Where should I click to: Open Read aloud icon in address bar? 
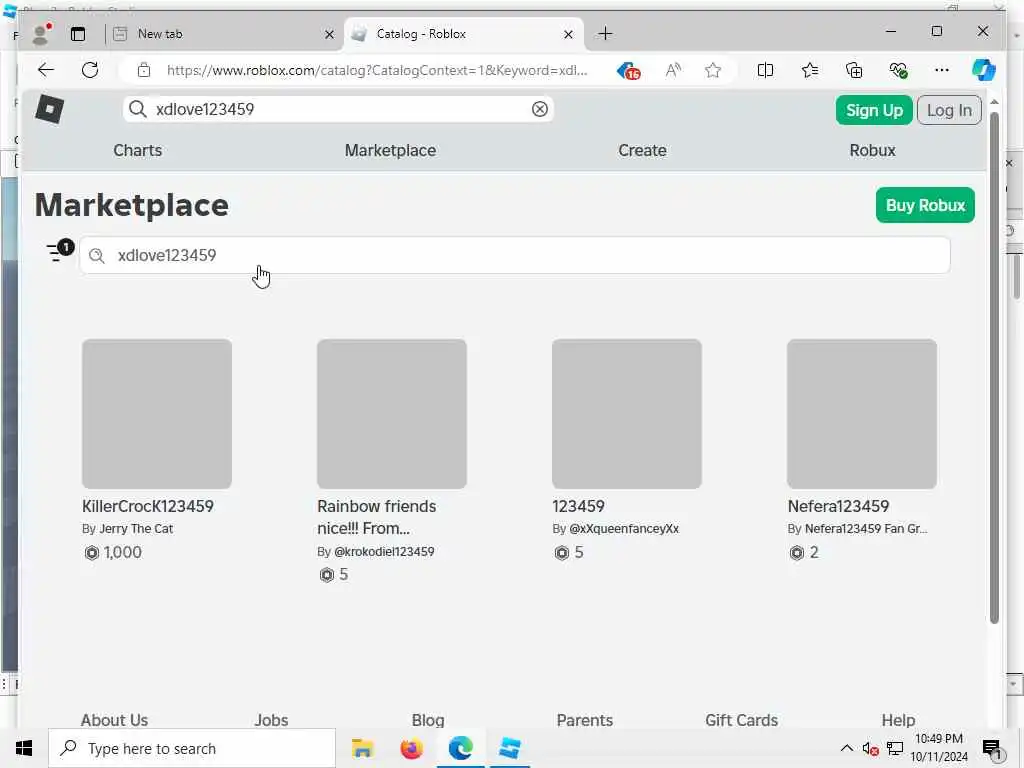click(x=673, y=70)
